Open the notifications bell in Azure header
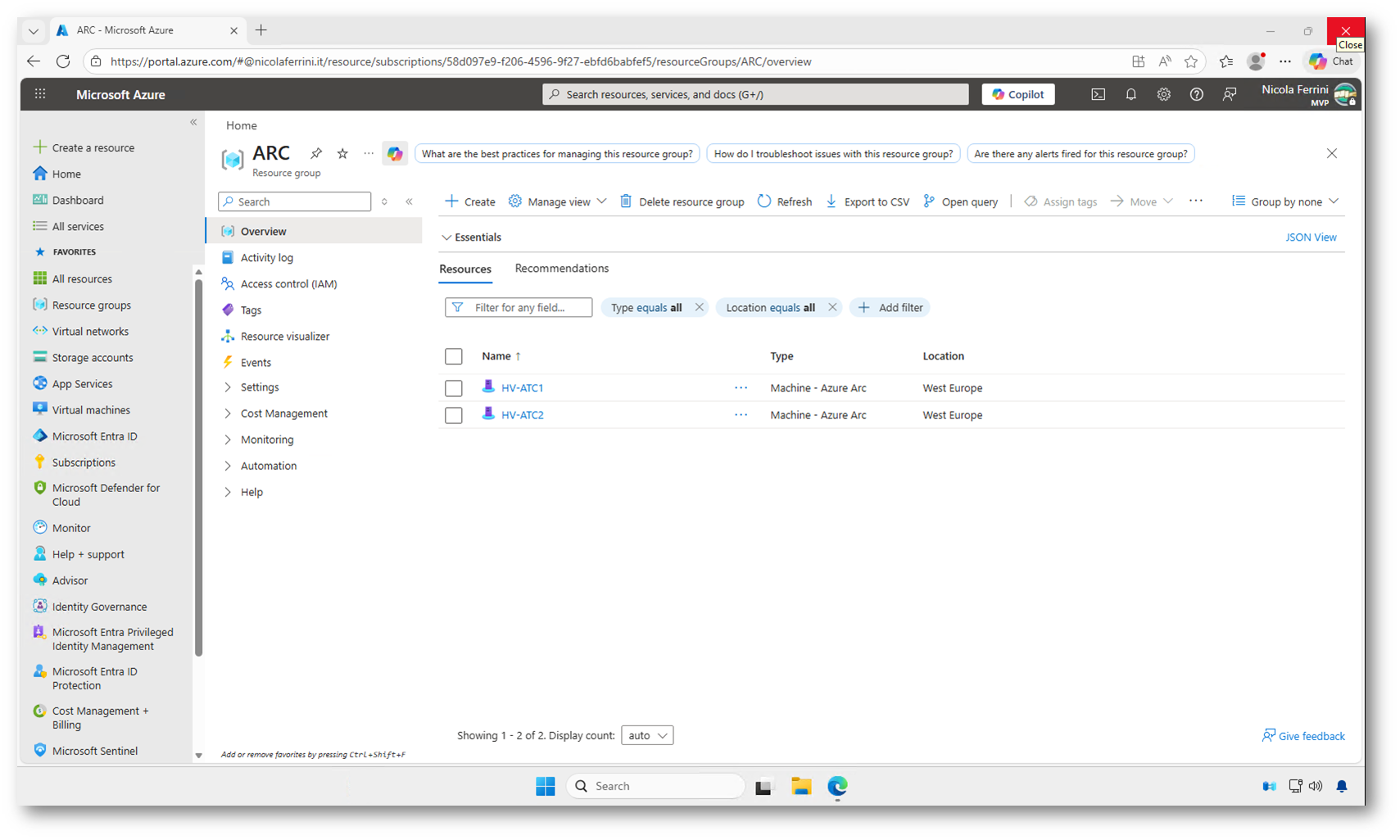The height and width of the screenshot is (840, 1400). point(1130,95)
